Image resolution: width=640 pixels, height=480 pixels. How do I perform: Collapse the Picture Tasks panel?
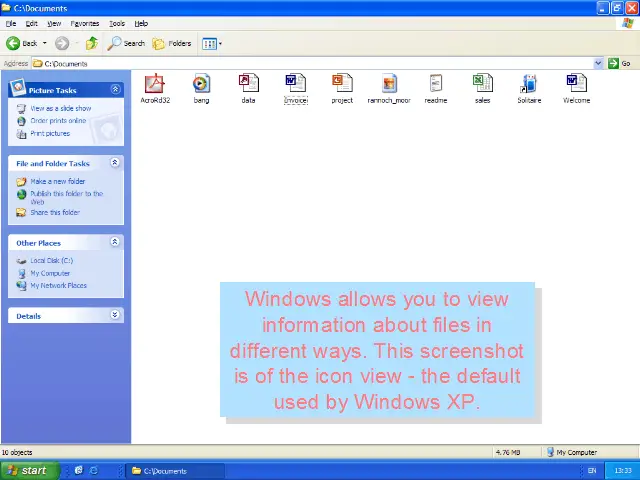coord(115,90)
